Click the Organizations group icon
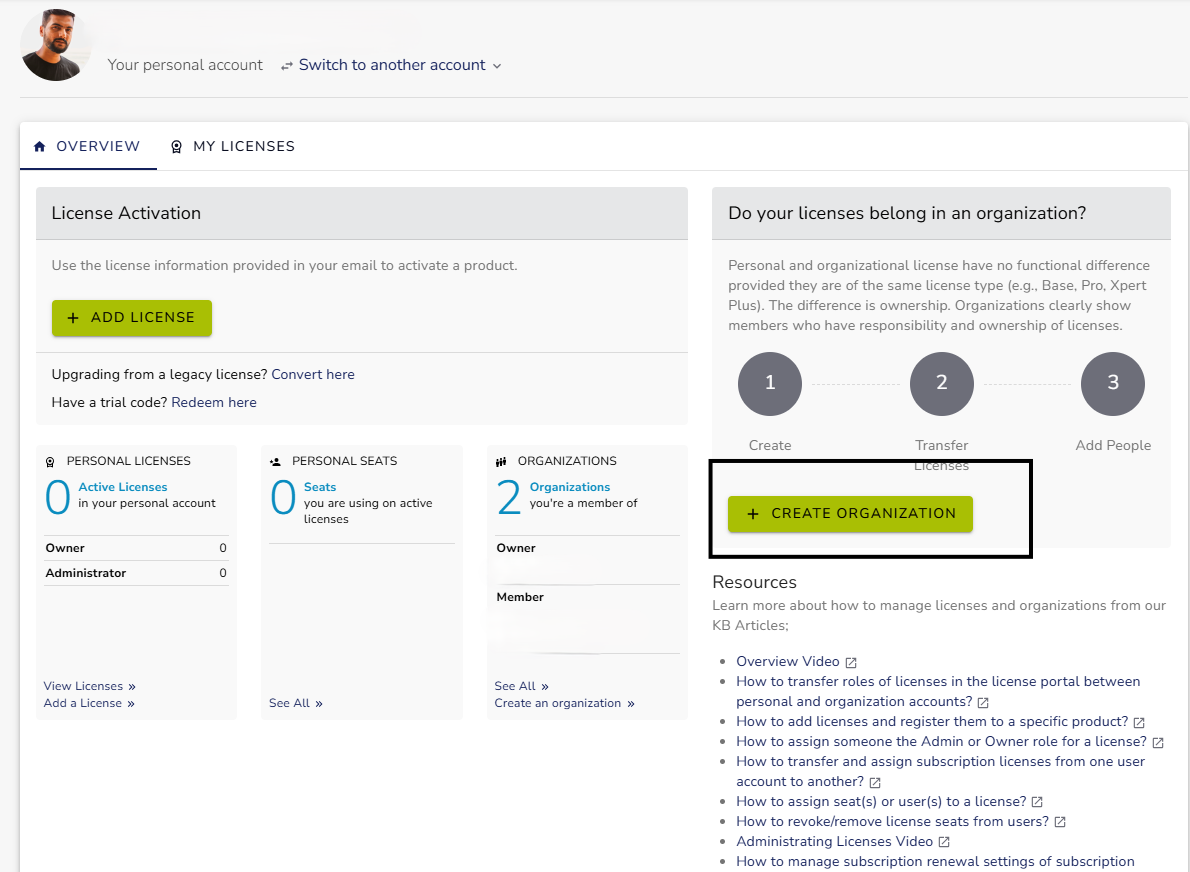The width and height of the screenshot is (1190, 872). click(501, 461)
